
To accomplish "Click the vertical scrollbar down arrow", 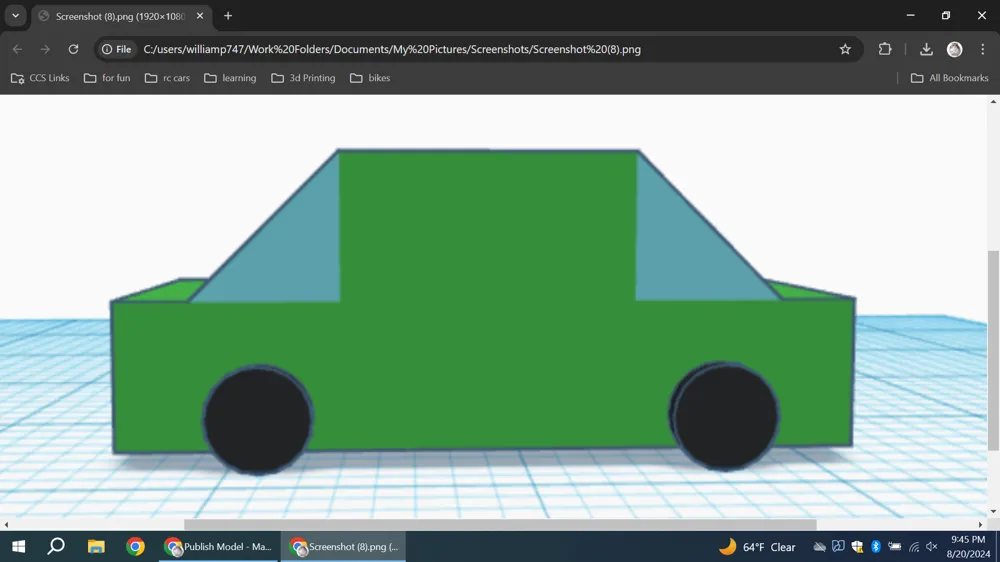I will [x=993, y=512].
